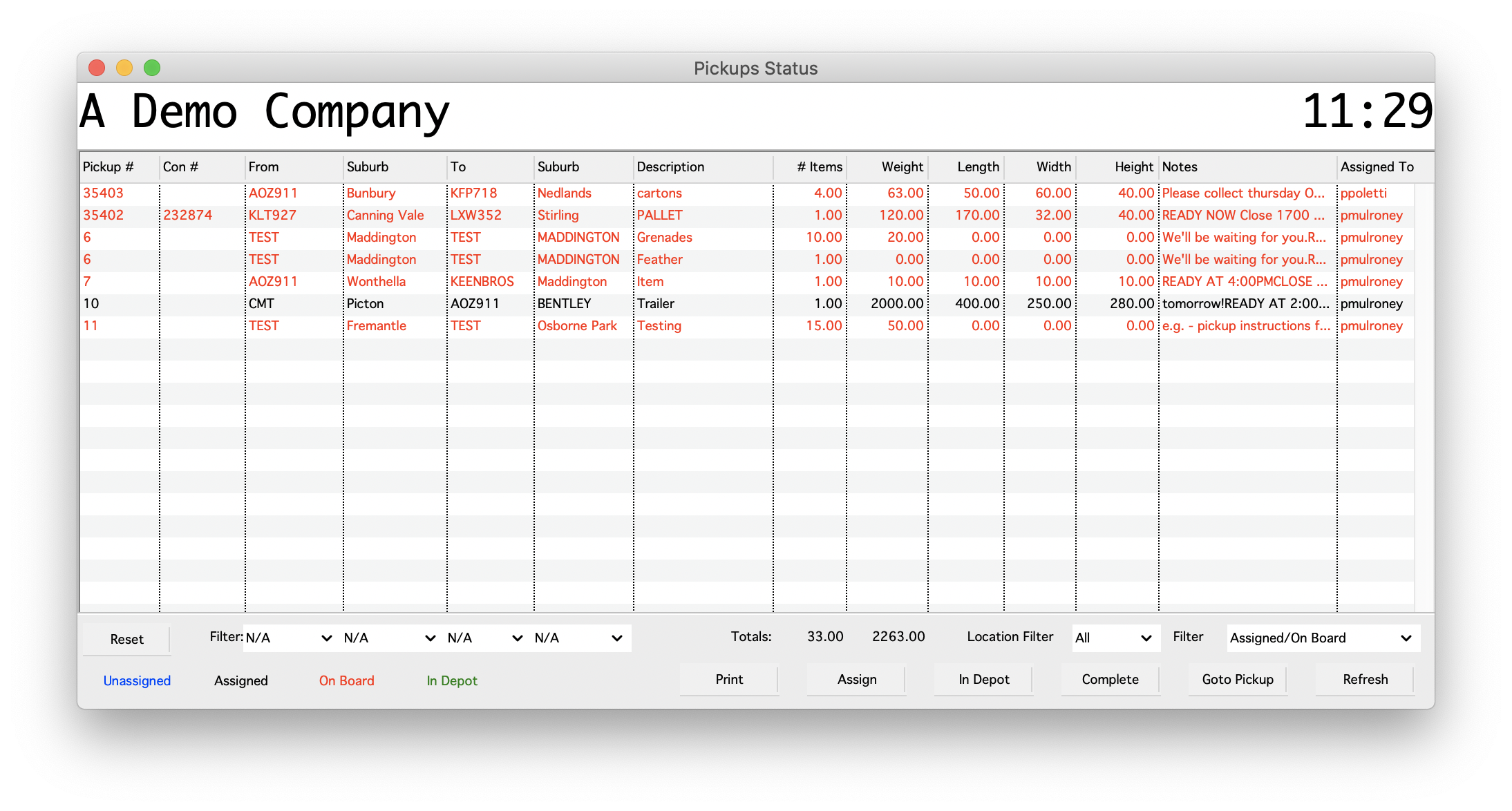Viewport: 1512px width, 811px height.
Task: Click the In Depot status label filter
Action: [451, 682]
